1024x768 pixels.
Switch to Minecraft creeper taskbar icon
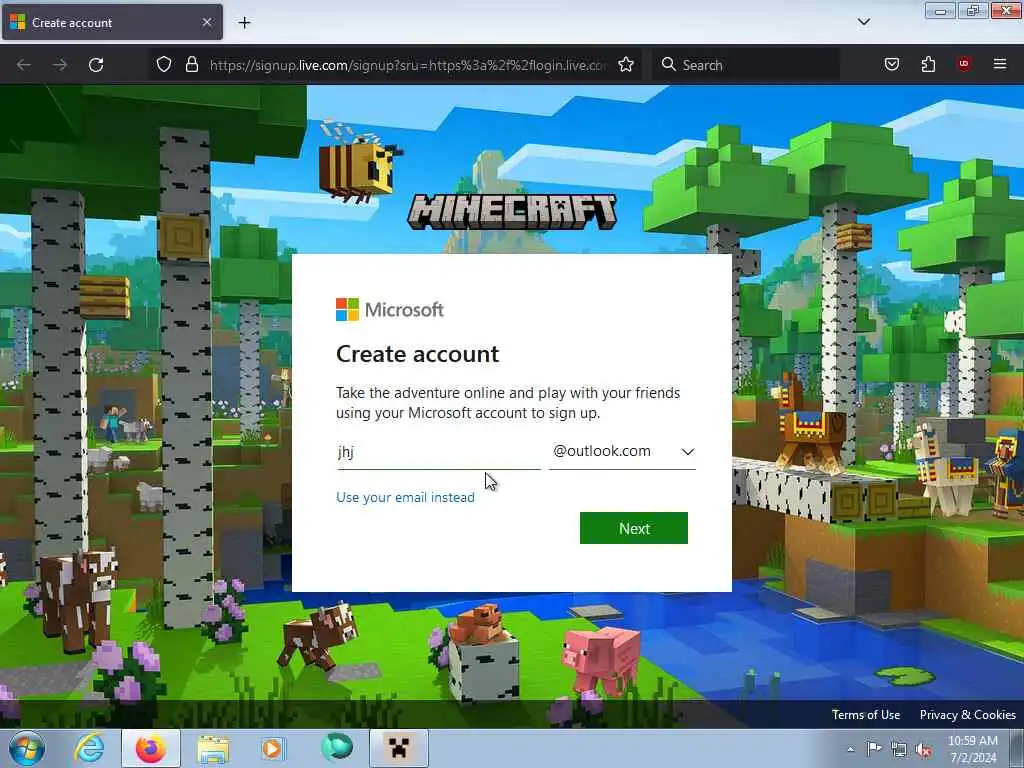[x=398, y=748]
